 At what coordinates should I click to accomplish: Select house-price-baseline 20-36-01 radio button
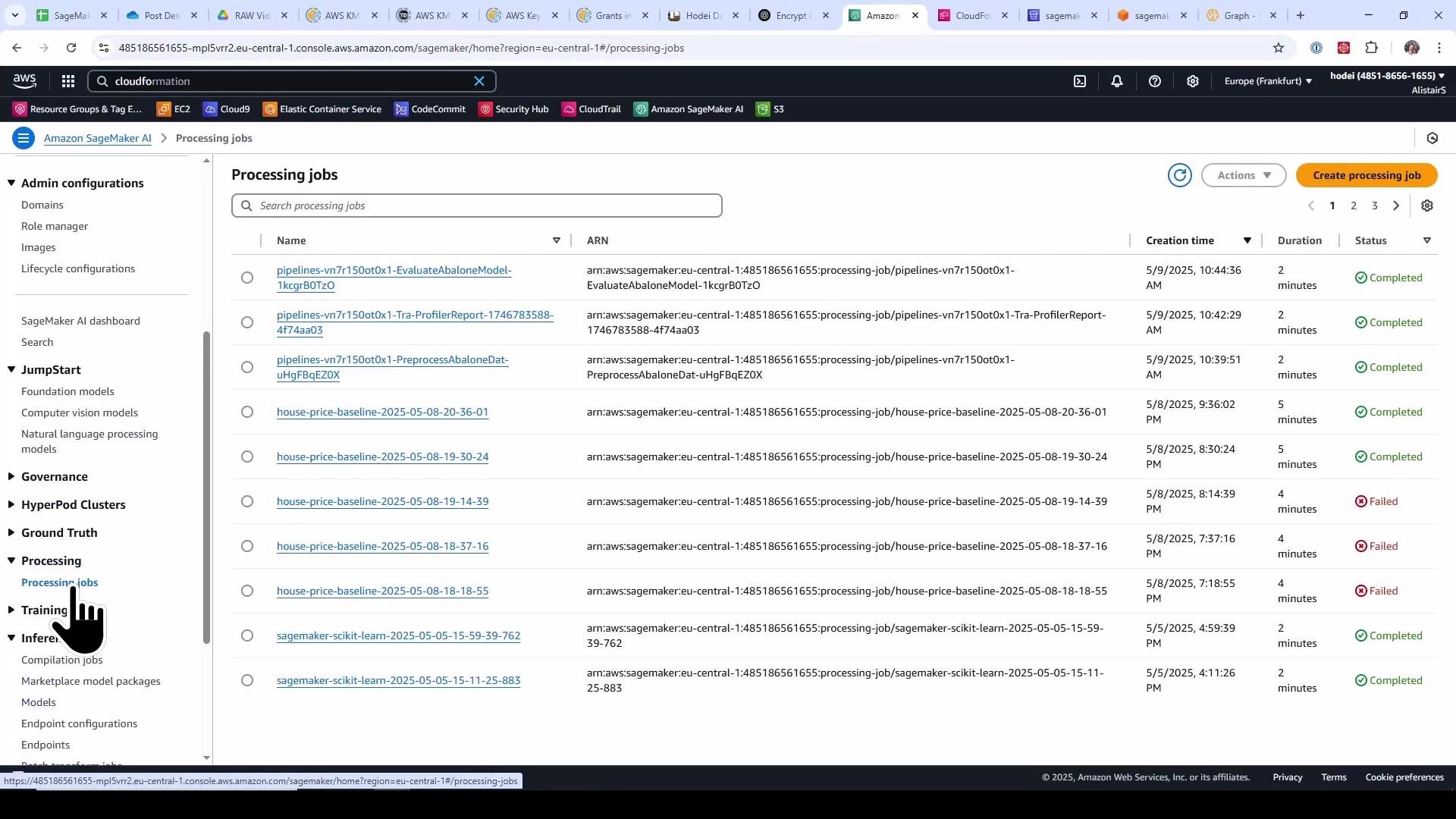pos(247,413)
